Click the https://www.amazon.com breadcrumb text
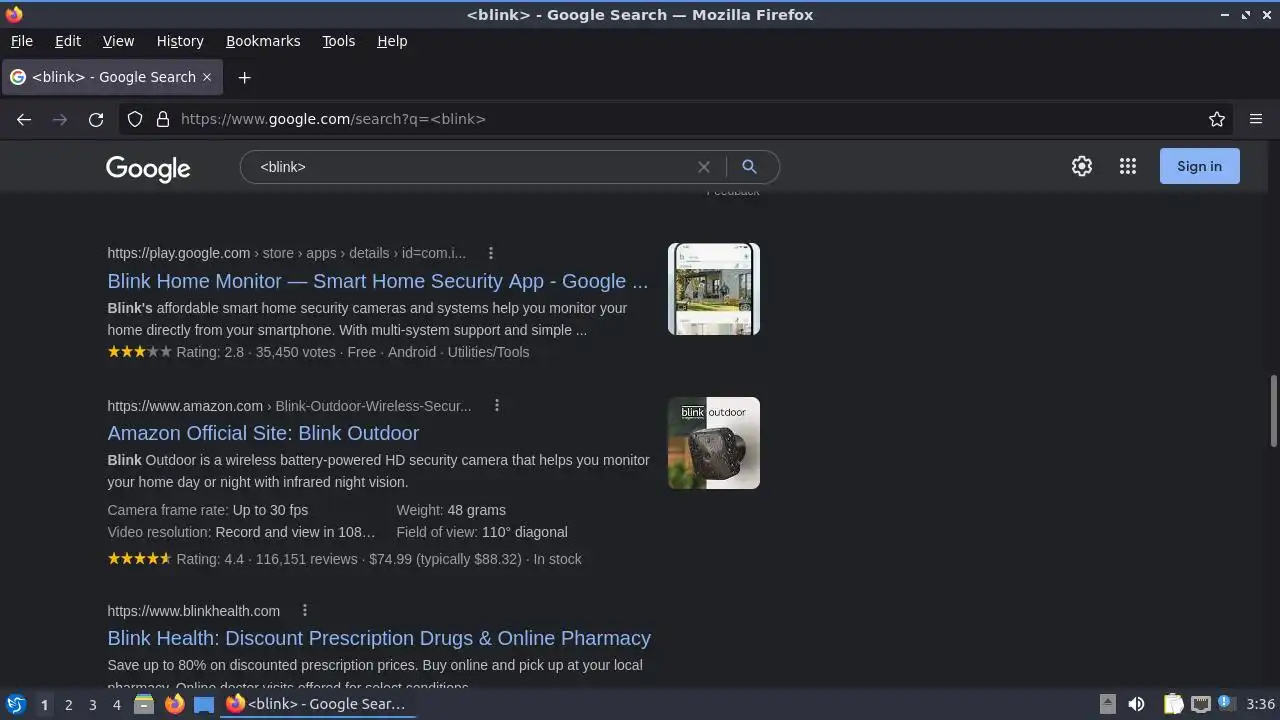 [x=185, y=405]
